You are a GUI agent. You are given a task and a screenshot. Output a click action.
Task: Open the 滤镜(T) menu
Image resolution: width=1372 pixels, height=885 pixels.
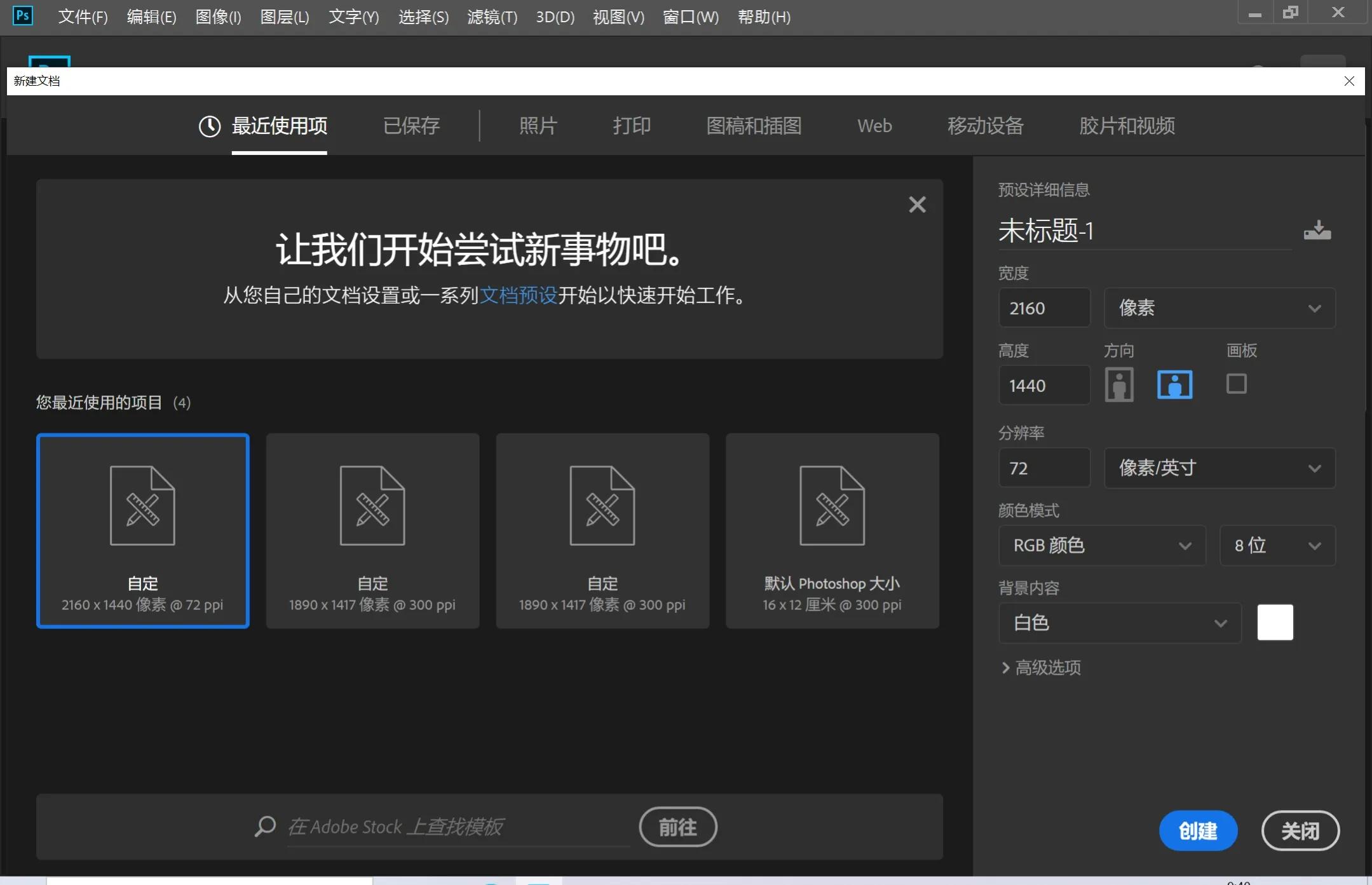(491, 17)
